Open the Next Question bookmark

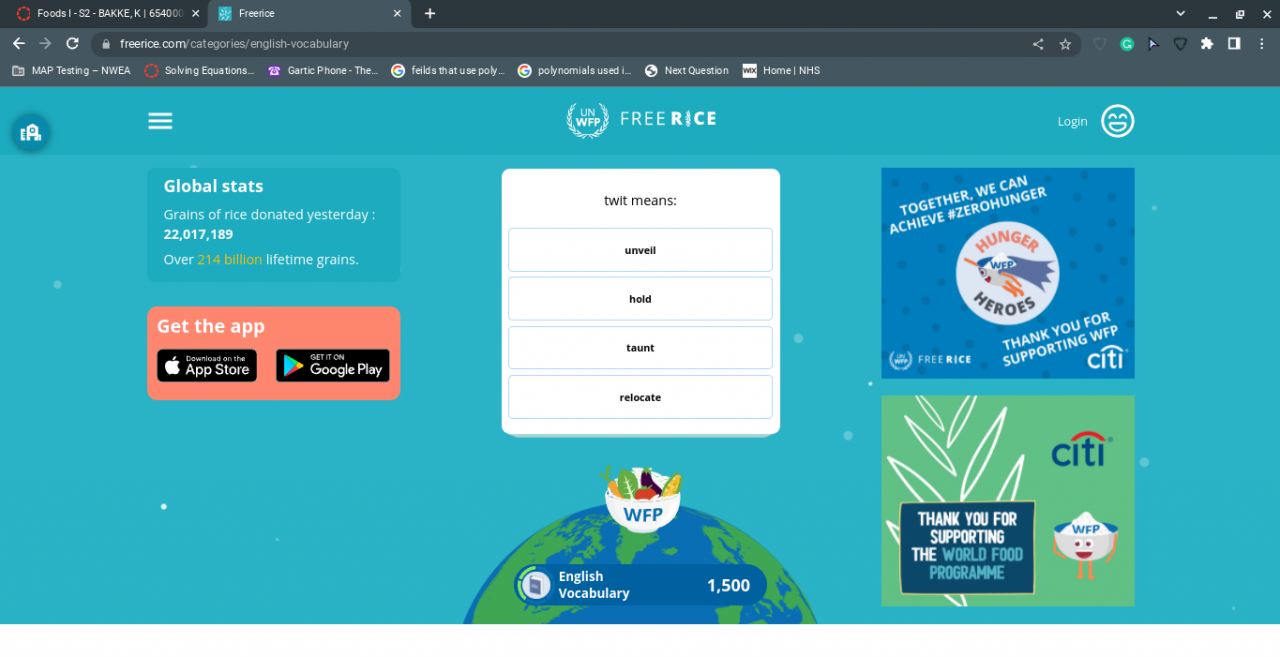click(687, 71)
